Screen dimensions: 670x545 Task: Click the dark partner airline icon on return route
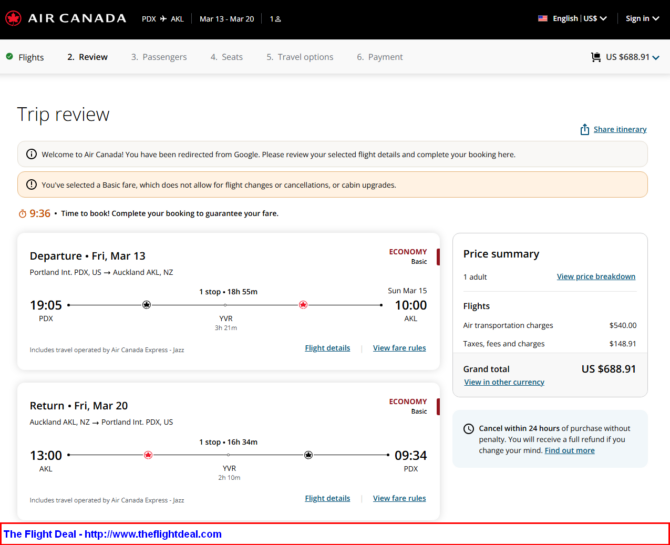pyautogui.click(x=309, y=455)
